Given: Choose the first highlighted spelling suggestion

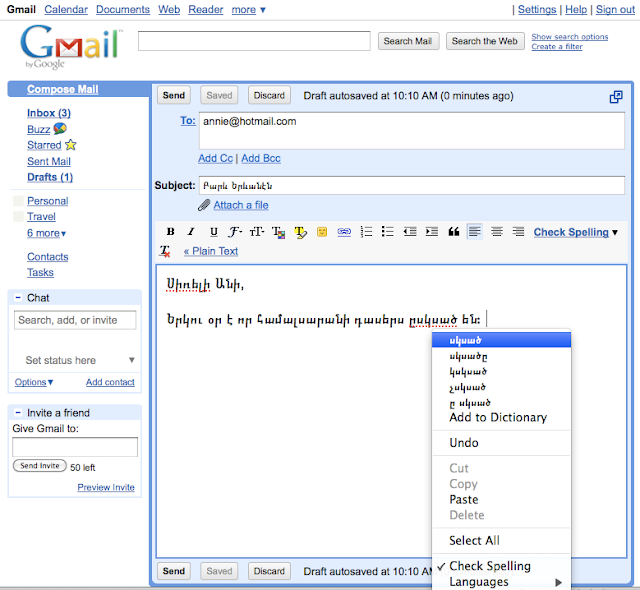Looking at the screenshot, I should tap(501, 340).
